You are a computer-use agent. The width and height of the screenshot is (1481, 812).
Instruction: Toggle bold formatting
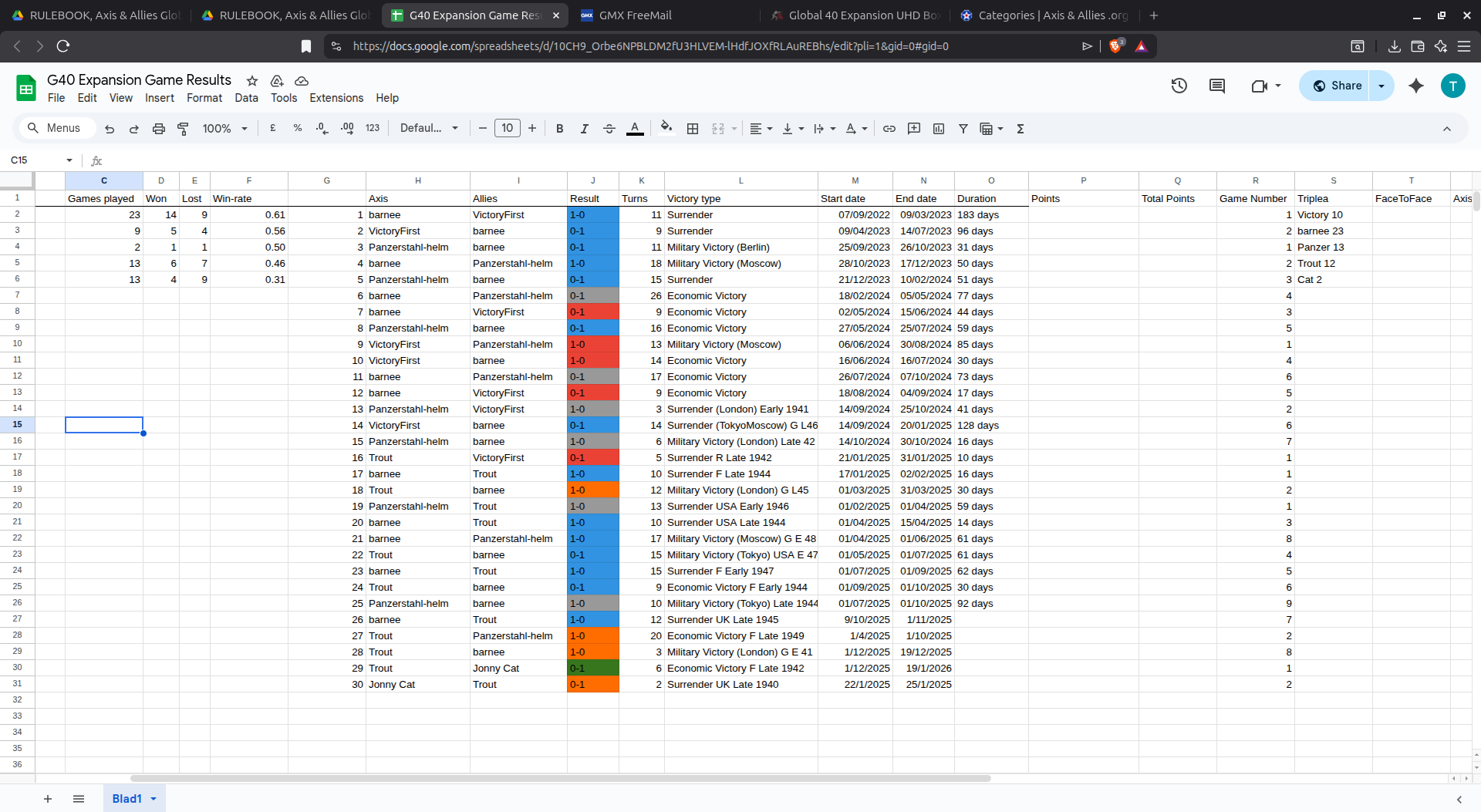click(560, 129)
